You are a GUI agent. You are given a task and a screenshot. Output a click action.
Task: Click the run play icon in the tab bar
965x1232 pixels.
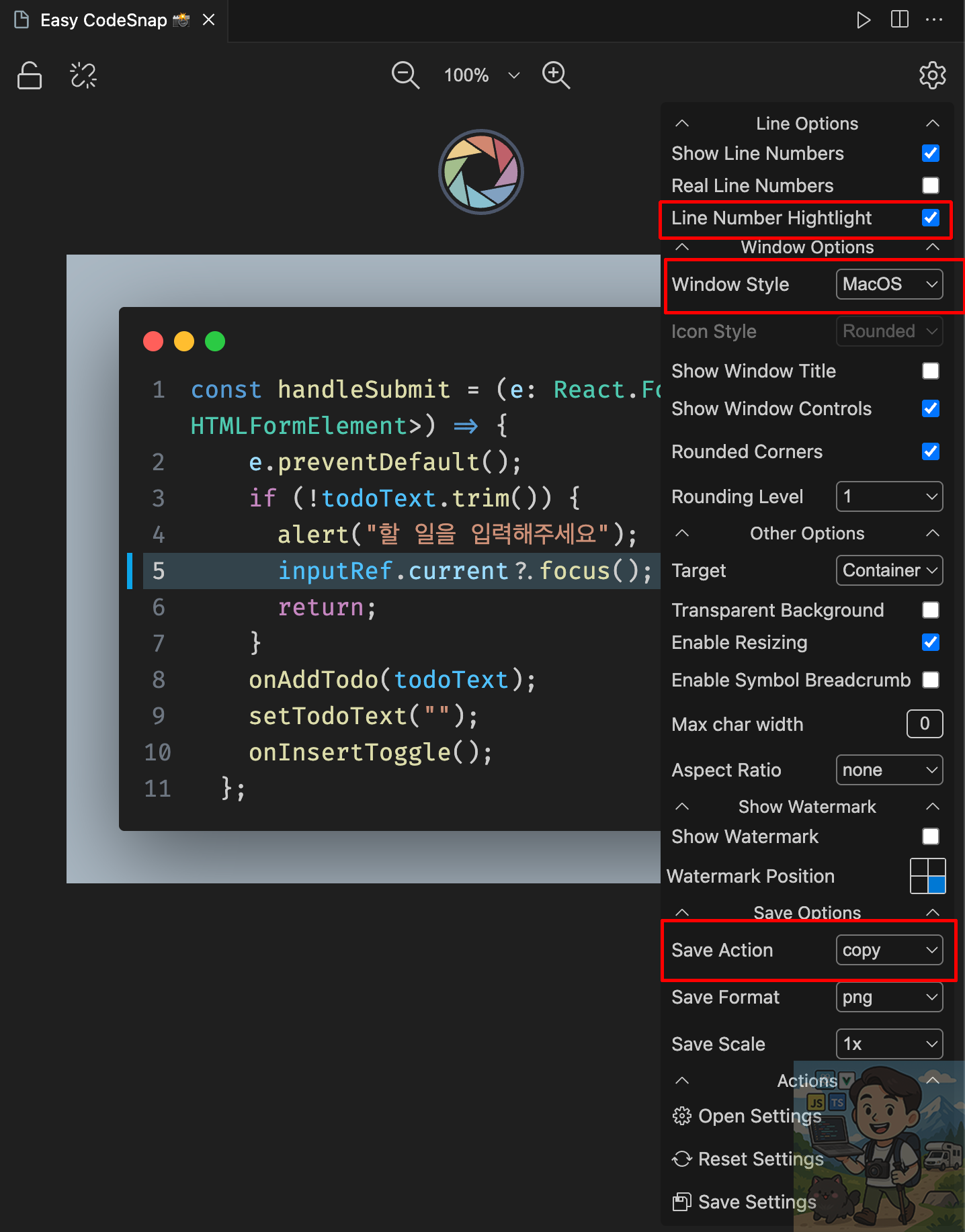pos(864,19)
